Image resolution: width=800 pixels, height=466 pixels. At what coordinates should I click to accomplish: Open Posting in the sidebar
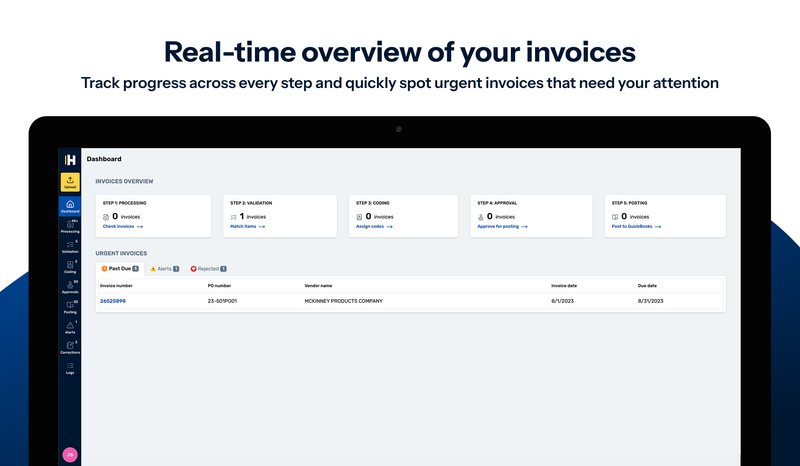click(x=70, y=307)
